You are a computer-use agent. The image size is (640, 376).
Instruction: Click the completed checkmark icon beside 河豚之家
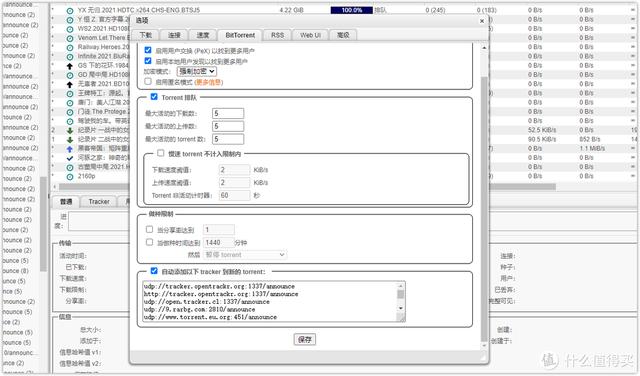tap(70, 158)
